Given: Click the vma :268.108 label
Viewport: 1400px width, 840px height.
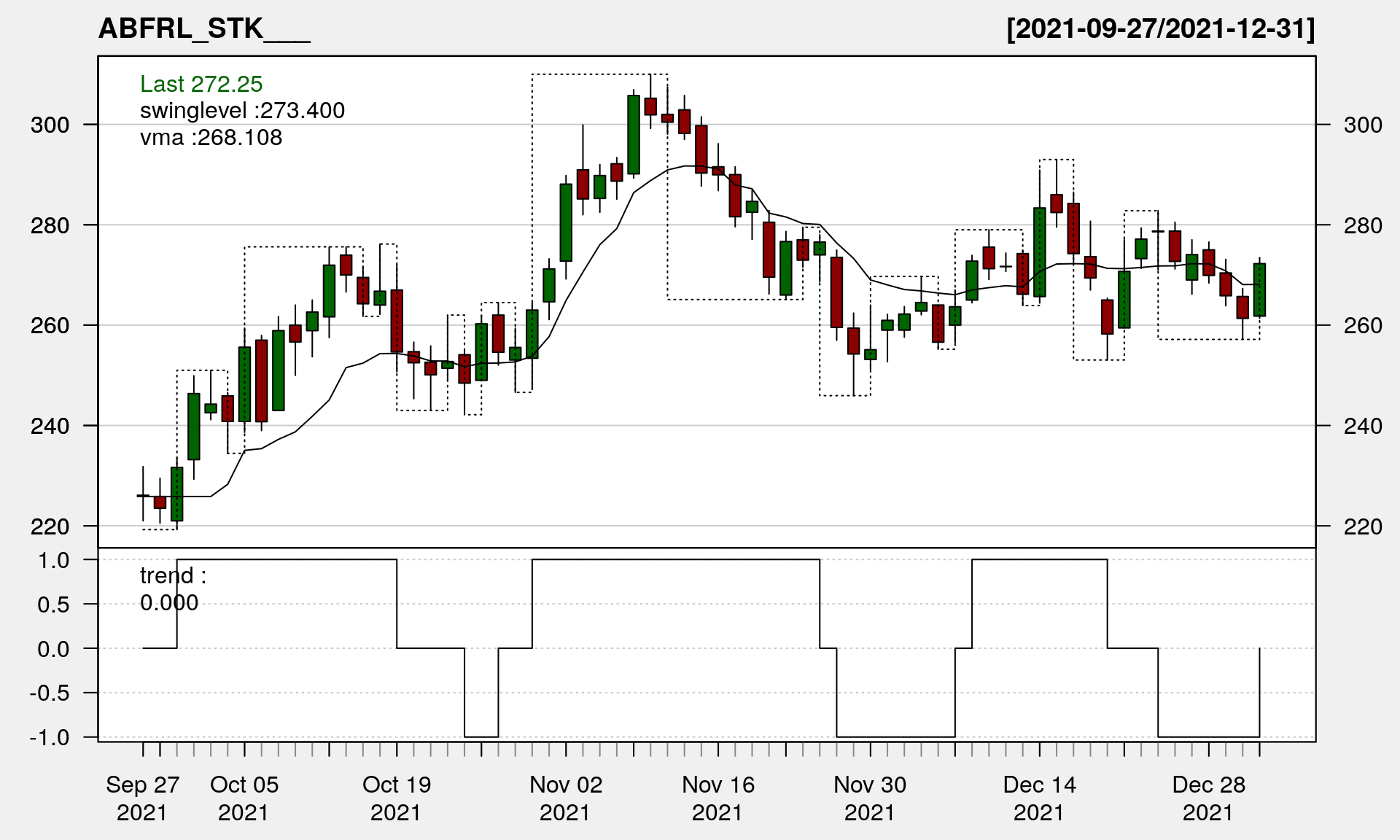Looking at the screenshot, I should (211, 137).
